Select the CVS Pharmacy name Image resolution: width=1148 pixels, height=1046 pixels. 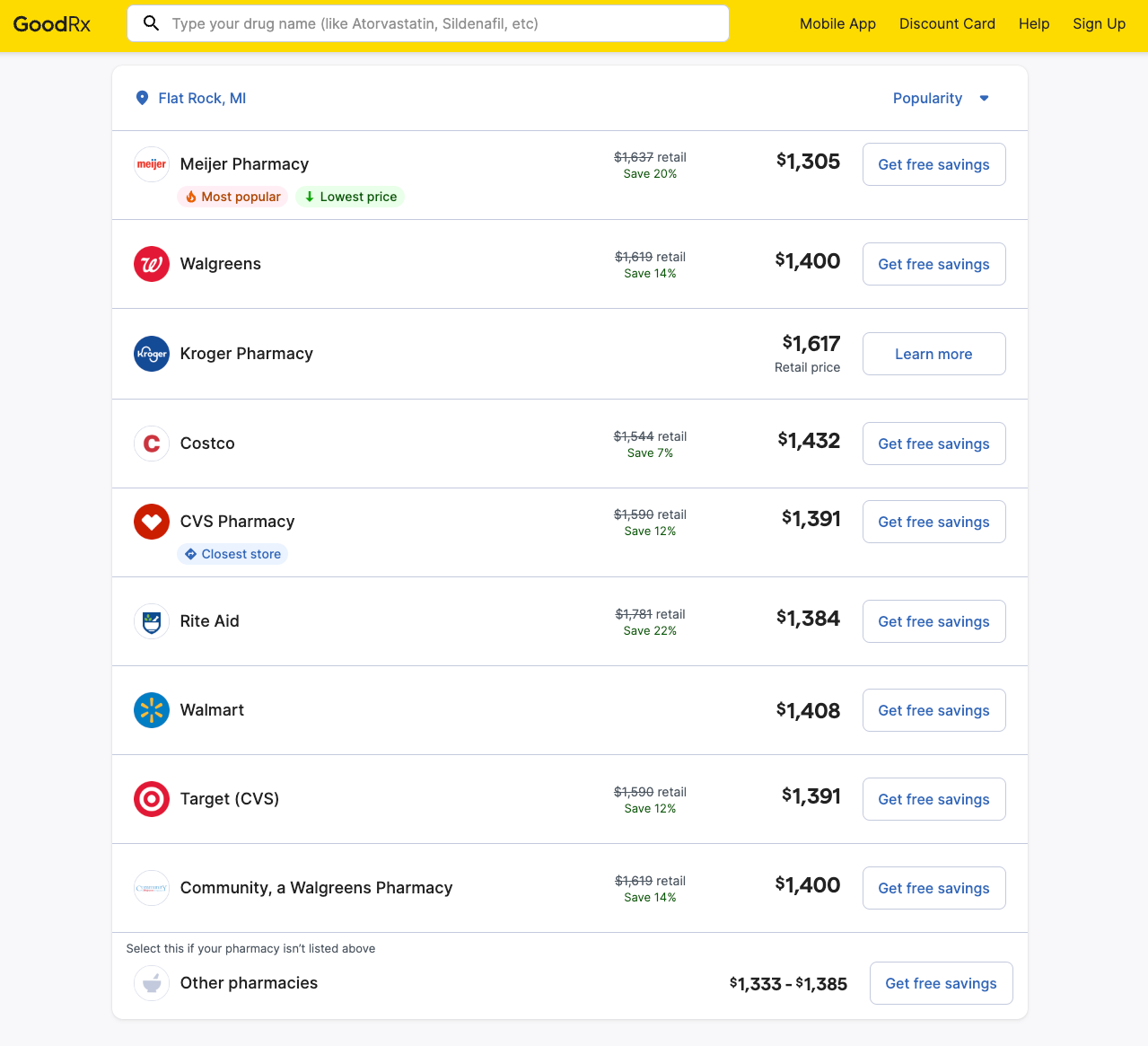[237, 522]
